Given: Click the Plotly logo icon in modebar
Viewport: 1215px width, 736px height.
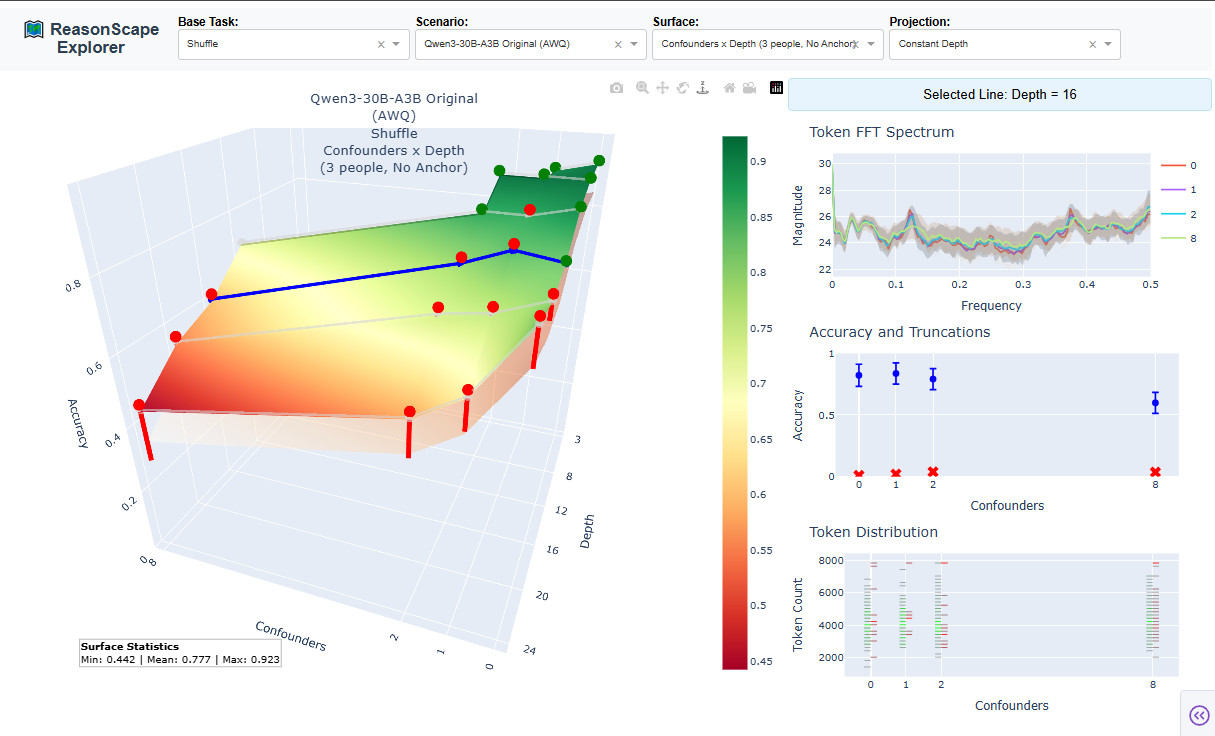Looking at the screenshot, I should click(776, 88).
